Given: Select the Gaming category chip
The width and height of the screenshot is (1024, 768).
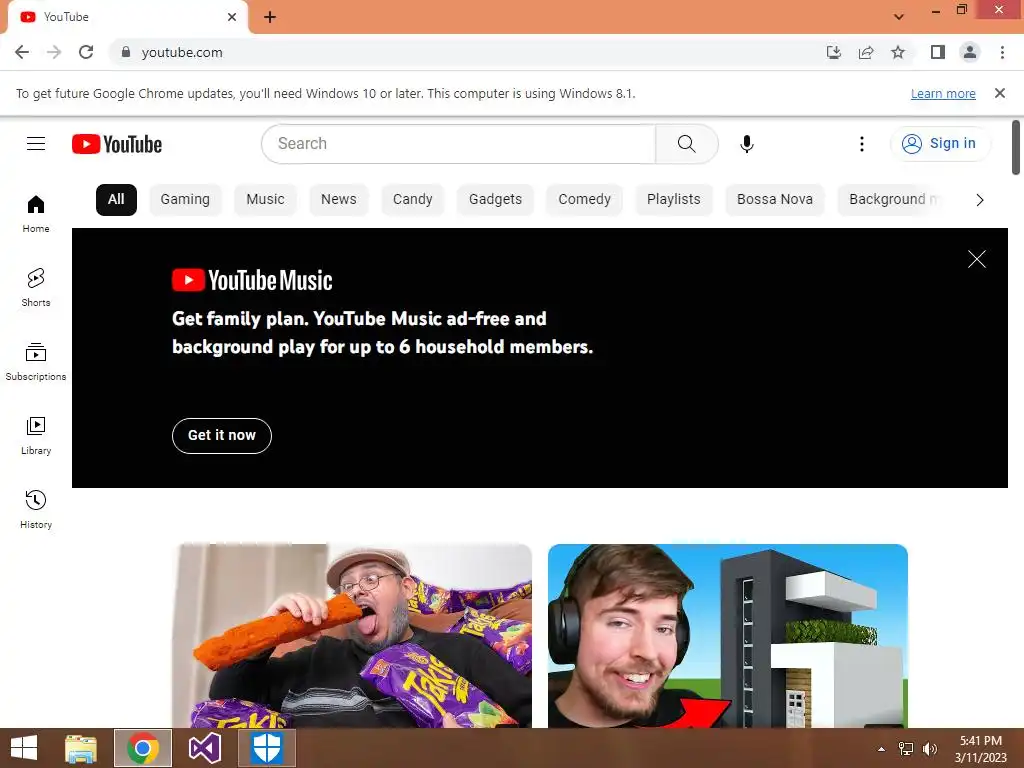Looking at the screenshot, I should [x=185, y=200].
